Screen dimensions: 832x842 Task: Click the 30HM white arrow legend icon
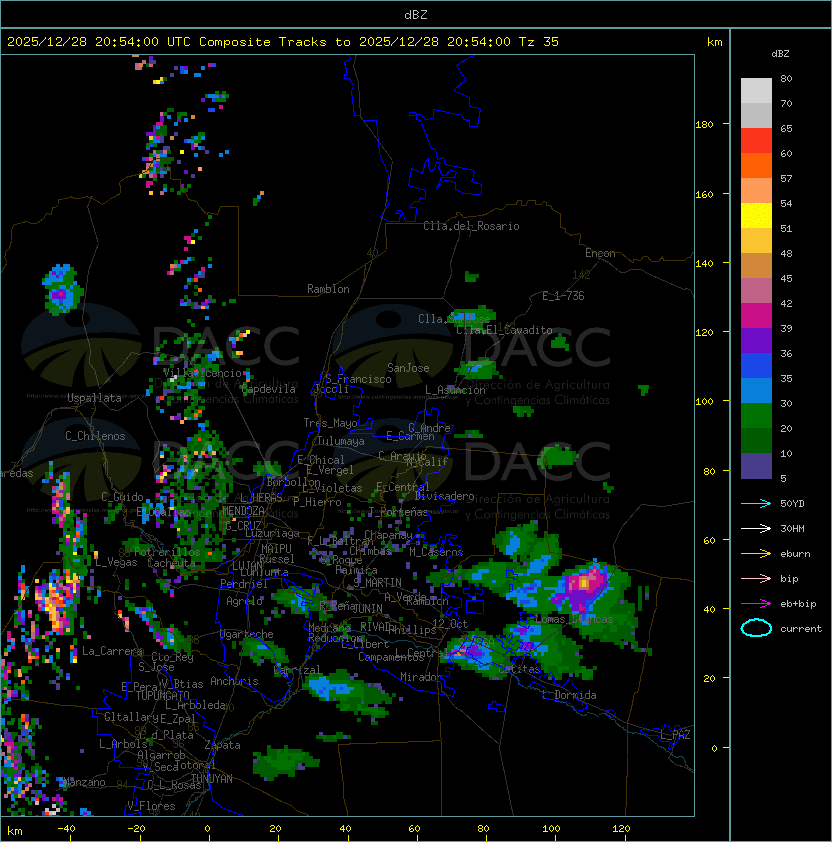(x=756, y=528)
